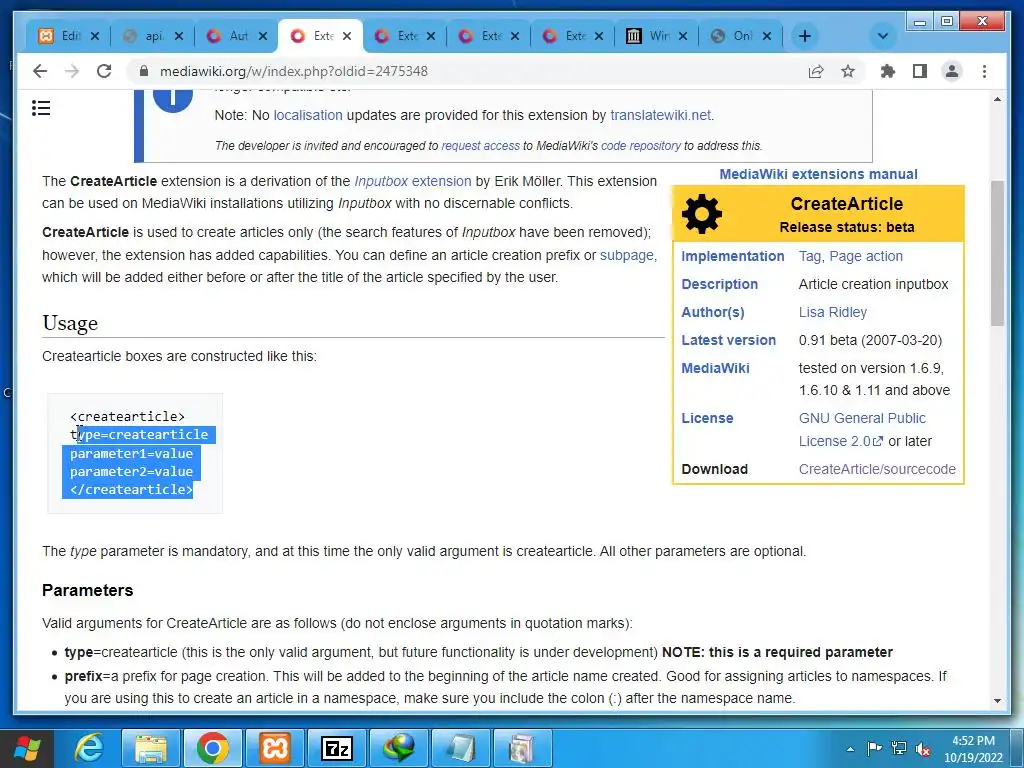Click the 'Latest version' infobox label
The height and width of the screenshot is (768, 1024).
(728, 340)
